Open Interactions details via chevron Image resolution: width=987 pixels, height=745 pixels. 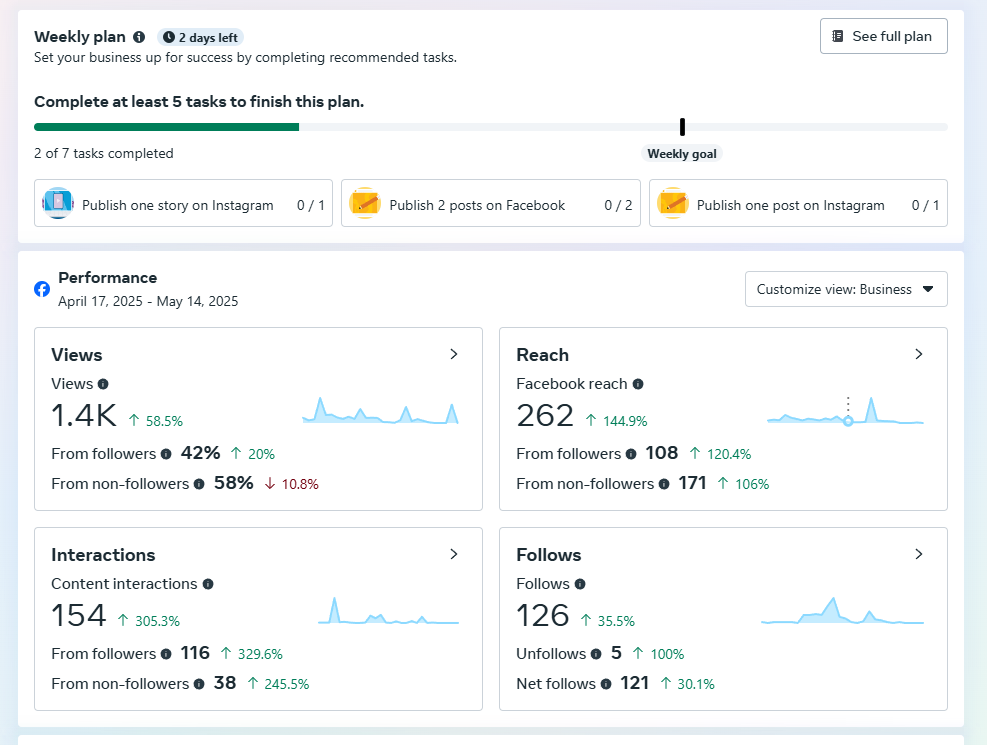[453, 554]
